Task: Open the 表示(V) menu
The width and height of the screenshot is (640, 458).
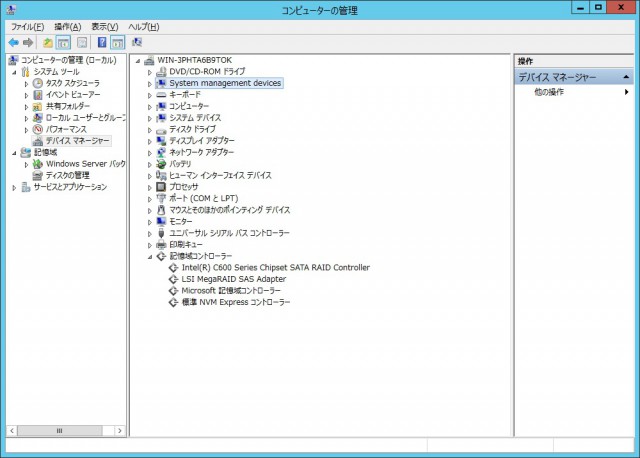Action: [x=105, y=26]
